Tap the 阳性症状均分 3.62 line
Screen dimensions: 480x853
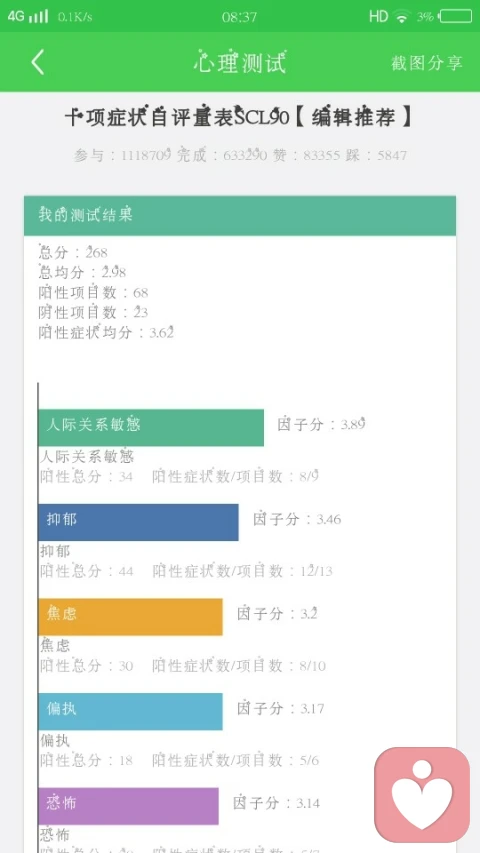pyautogui.click(x=107, y=332)
